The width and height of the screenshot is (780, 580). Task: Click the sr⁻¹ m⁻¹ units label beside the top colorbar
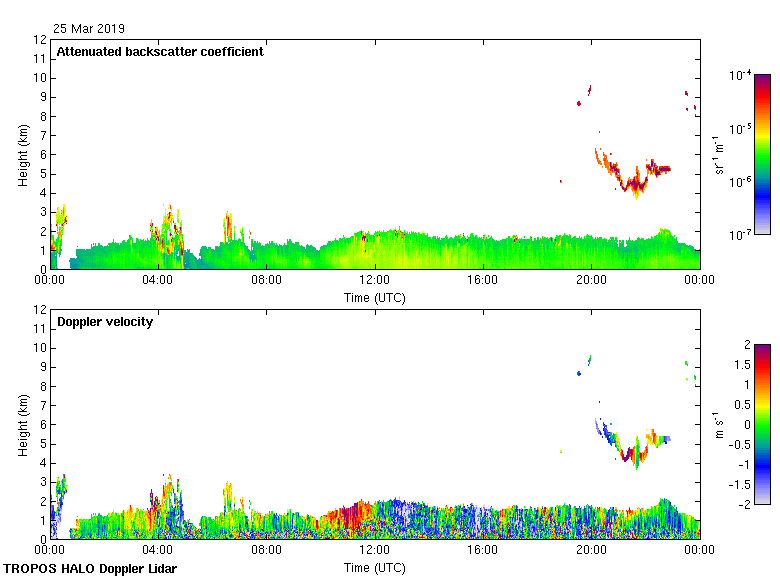[720, 155]
